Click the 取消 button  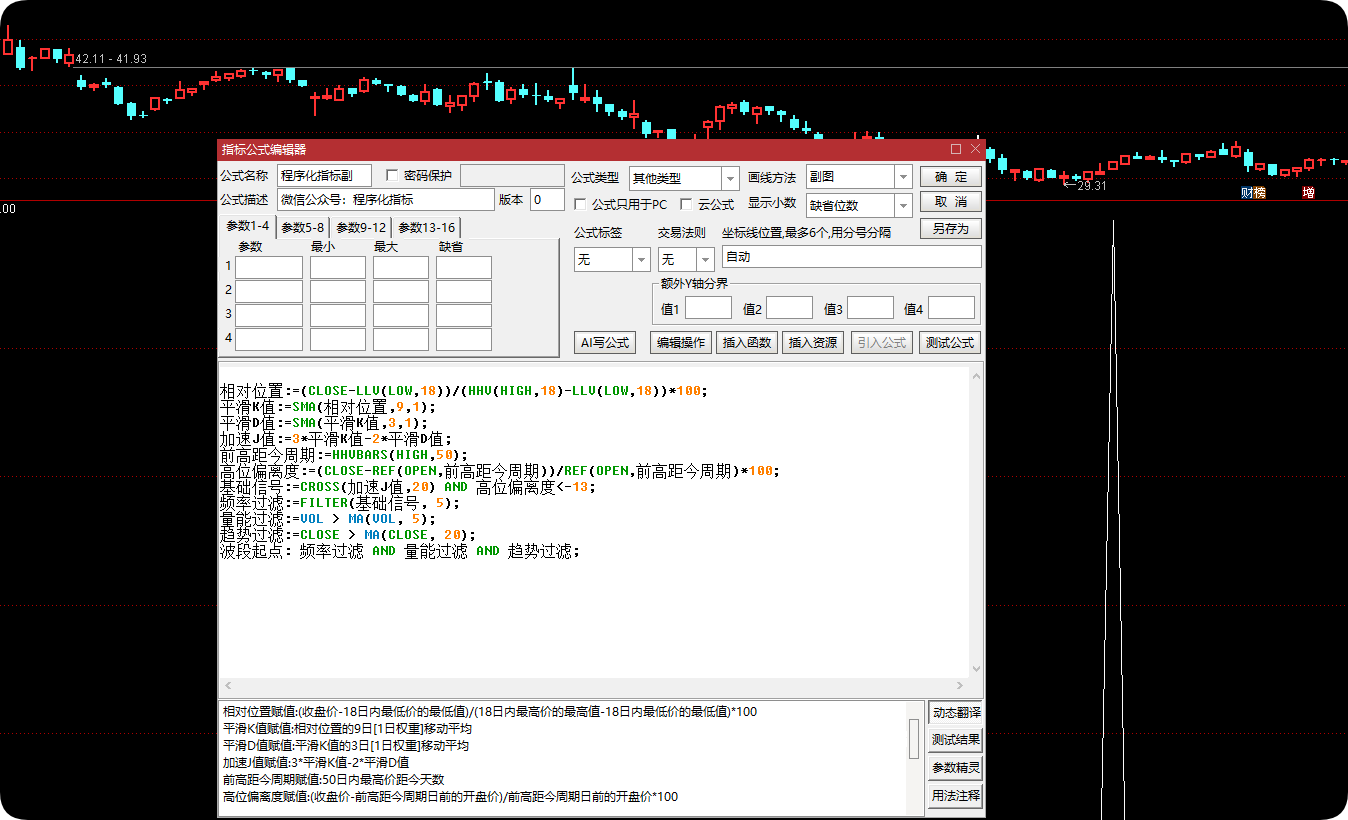pos(951,202)
